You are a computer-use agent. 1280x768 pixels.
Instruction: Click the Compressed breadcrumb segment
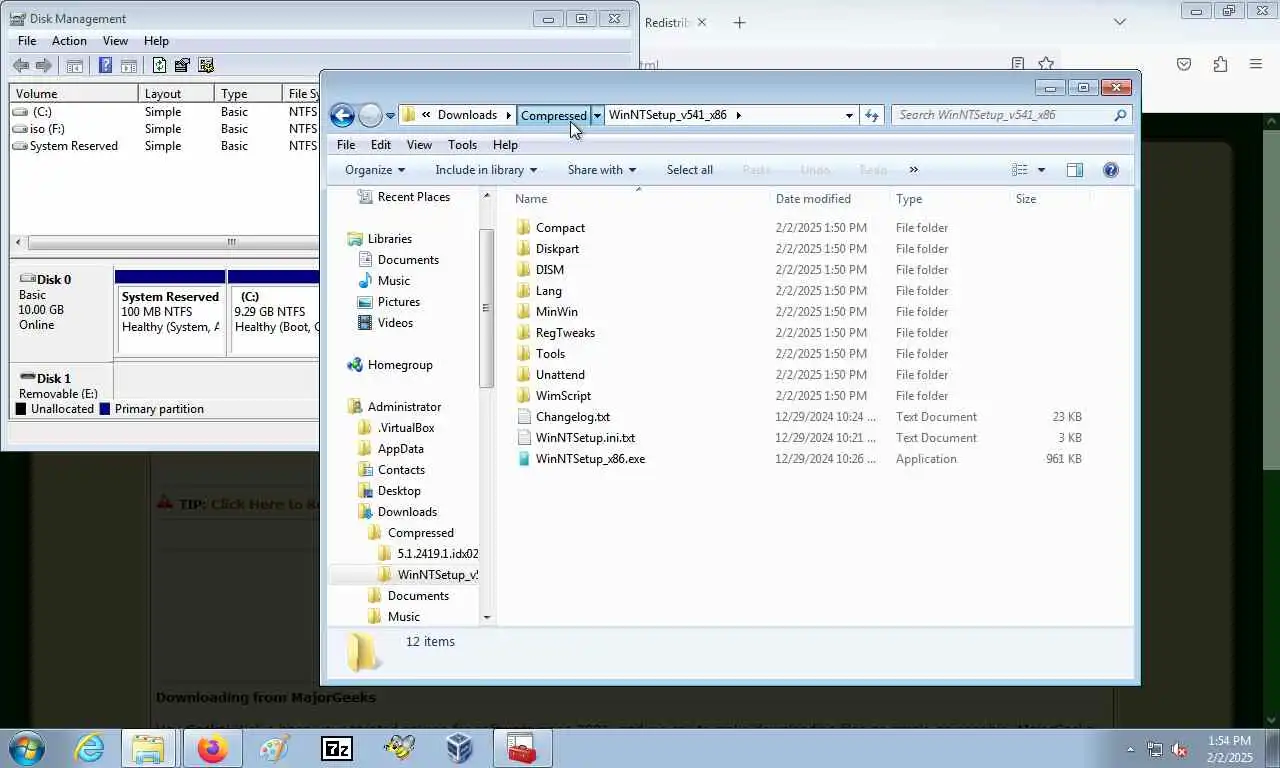point(553,115)
